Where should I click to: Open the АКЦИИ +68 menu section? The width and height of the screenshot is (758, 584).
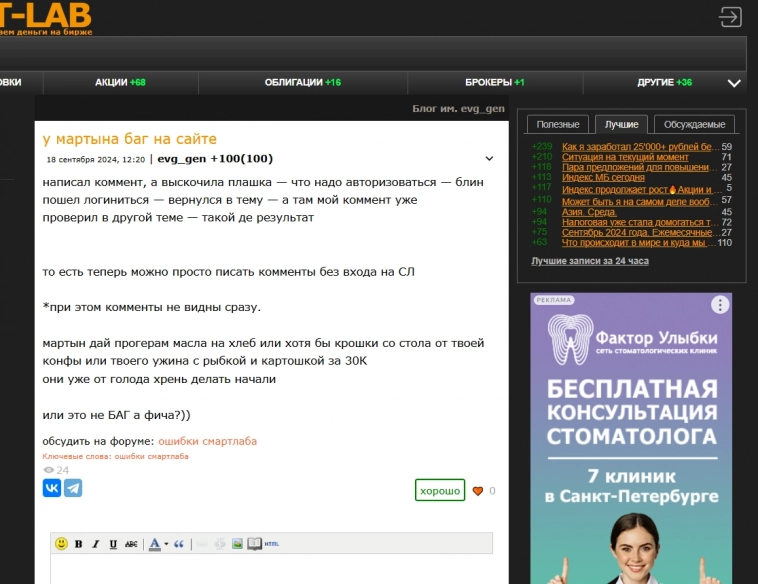[120, 83]
